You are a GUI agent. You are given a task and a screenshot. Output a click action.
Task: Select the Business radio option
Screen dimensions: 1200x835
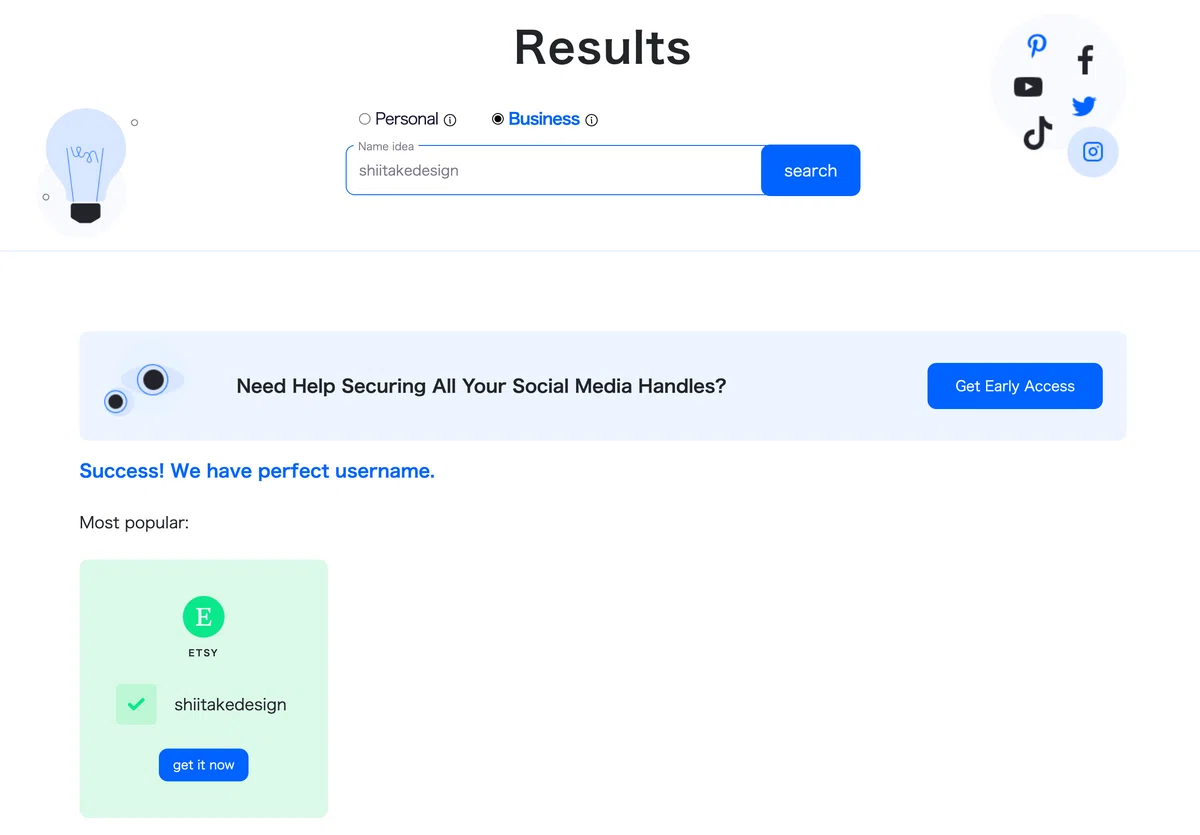[498, 119]
